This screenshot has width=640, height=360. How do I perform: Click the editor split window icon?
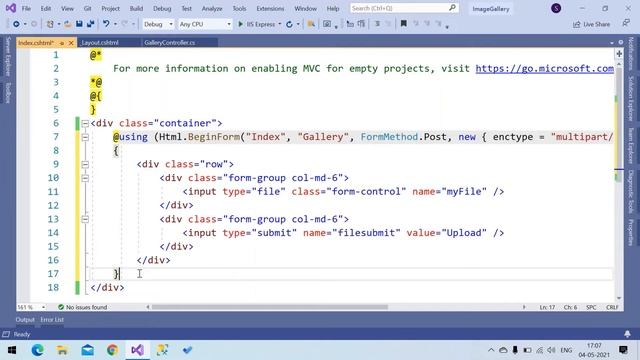pyautogui.click(x=619, y=54)
